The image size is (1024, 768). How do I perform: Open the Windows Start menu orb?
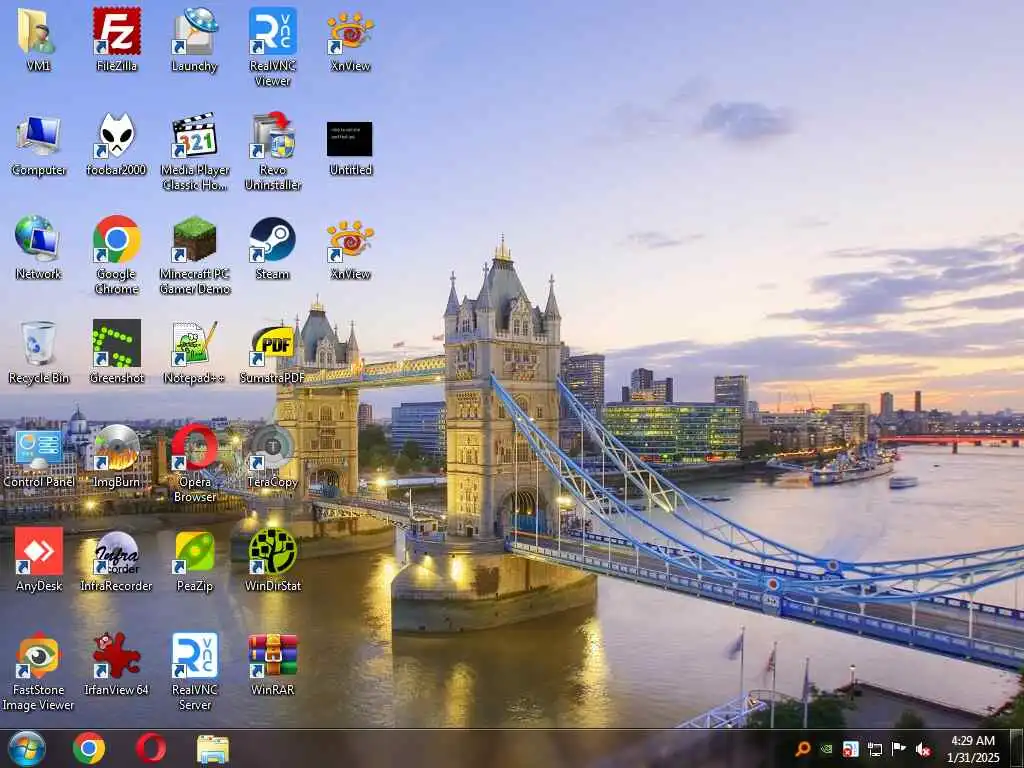(x=27, y=748)
